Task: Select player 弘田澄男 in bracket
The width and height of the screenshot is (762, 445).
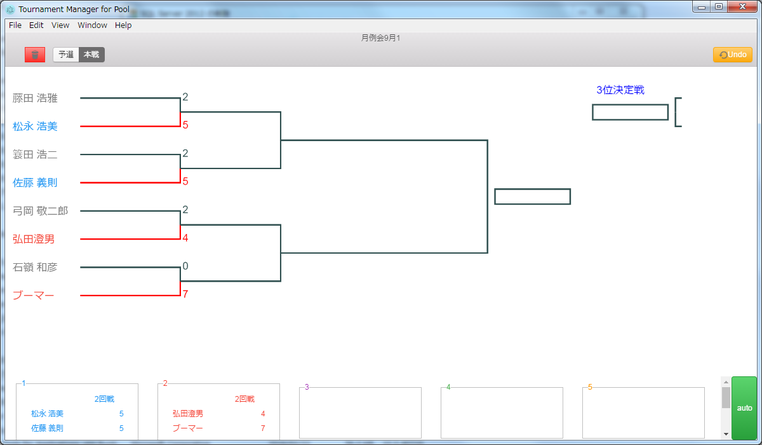Action: coord(34,239)
